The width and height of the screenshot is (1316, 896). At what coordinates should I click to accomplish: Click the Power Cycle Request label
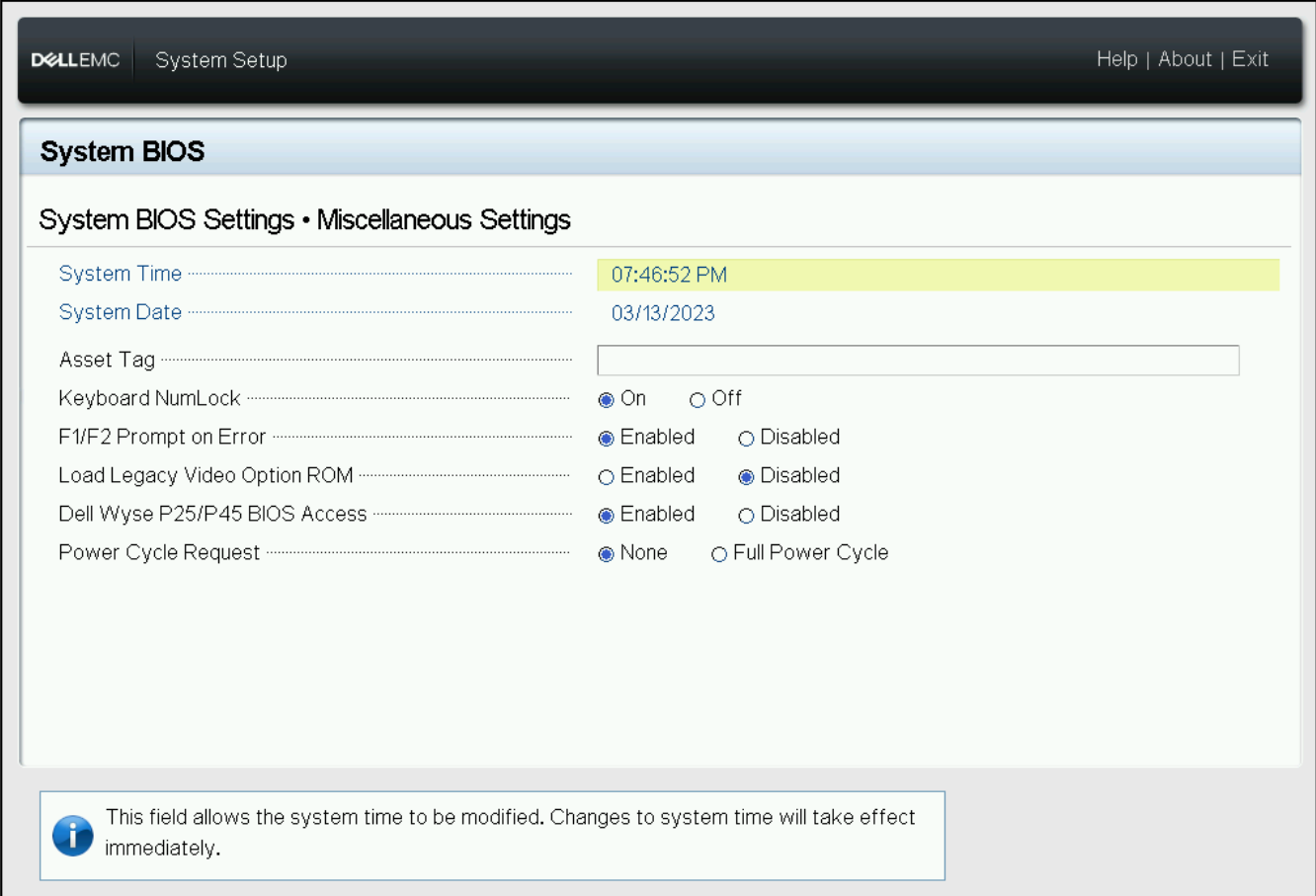coord(159,552)
